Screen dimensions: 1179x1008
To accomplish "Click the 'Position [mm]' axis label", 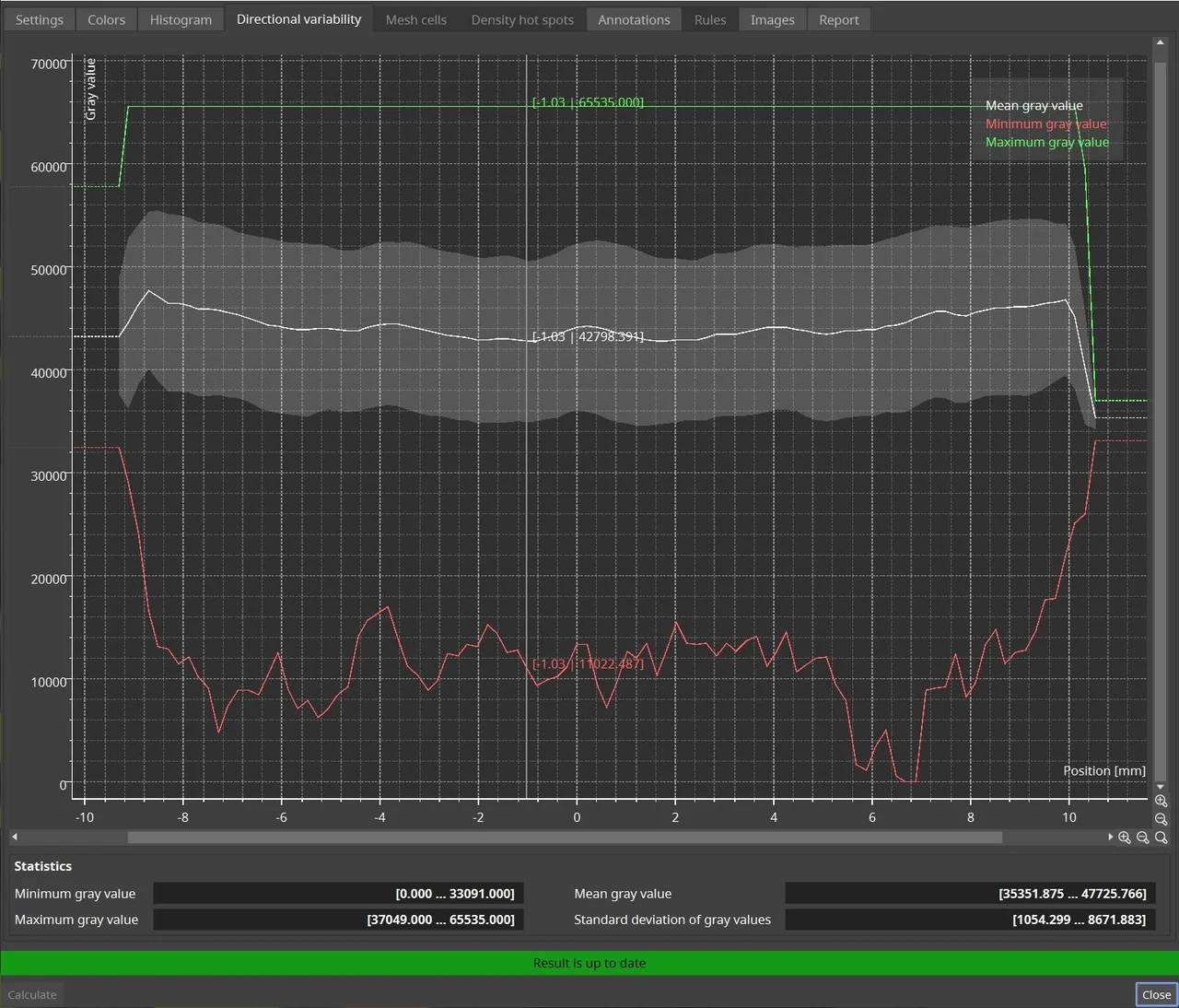I will pos(1104,770).
